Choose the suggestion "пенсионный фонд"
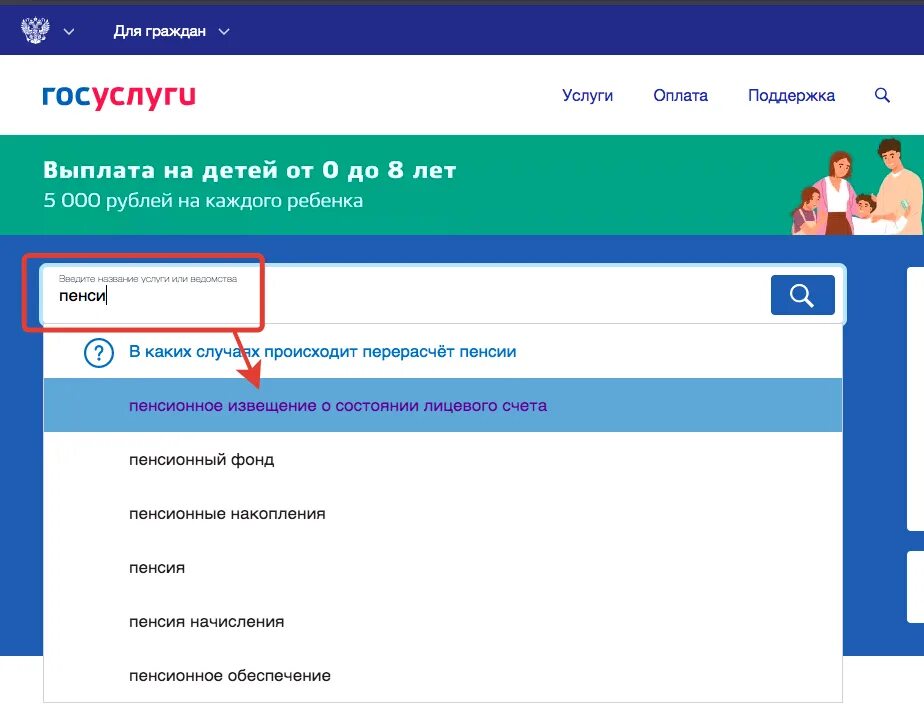The width and height of the screenshot is (924, 708). (x=443, y=459)
